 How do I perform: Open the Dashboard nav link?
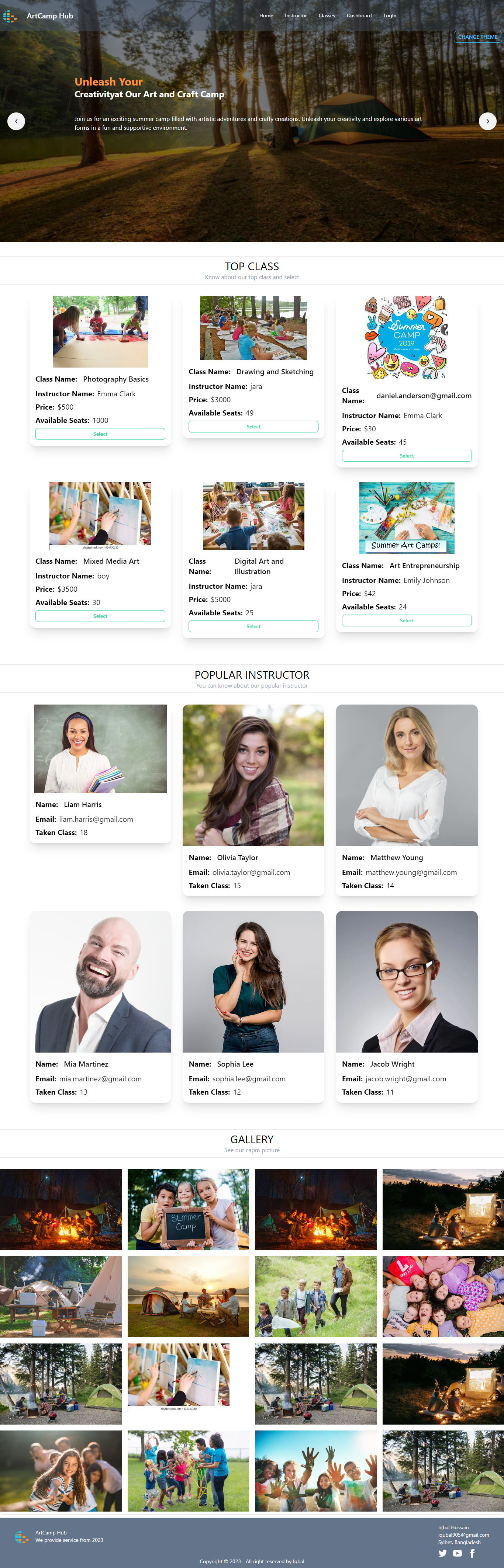pyautogui.click(x=359, y=16)
